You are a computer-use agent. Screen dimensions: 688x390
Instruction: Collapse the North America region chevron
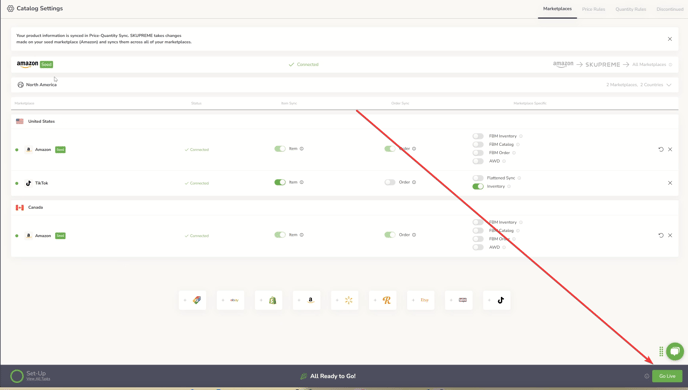tap(669, 85)
